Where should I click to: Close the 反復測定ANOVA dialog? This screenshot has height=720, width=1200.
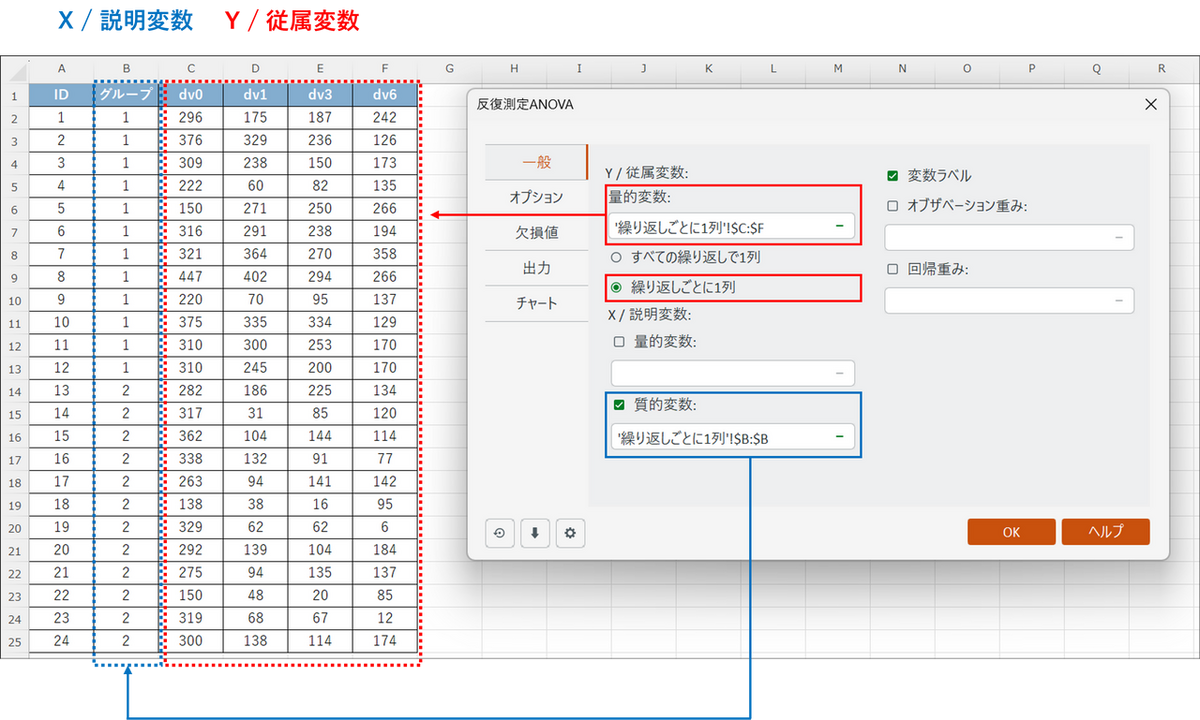click(1150, 104)
